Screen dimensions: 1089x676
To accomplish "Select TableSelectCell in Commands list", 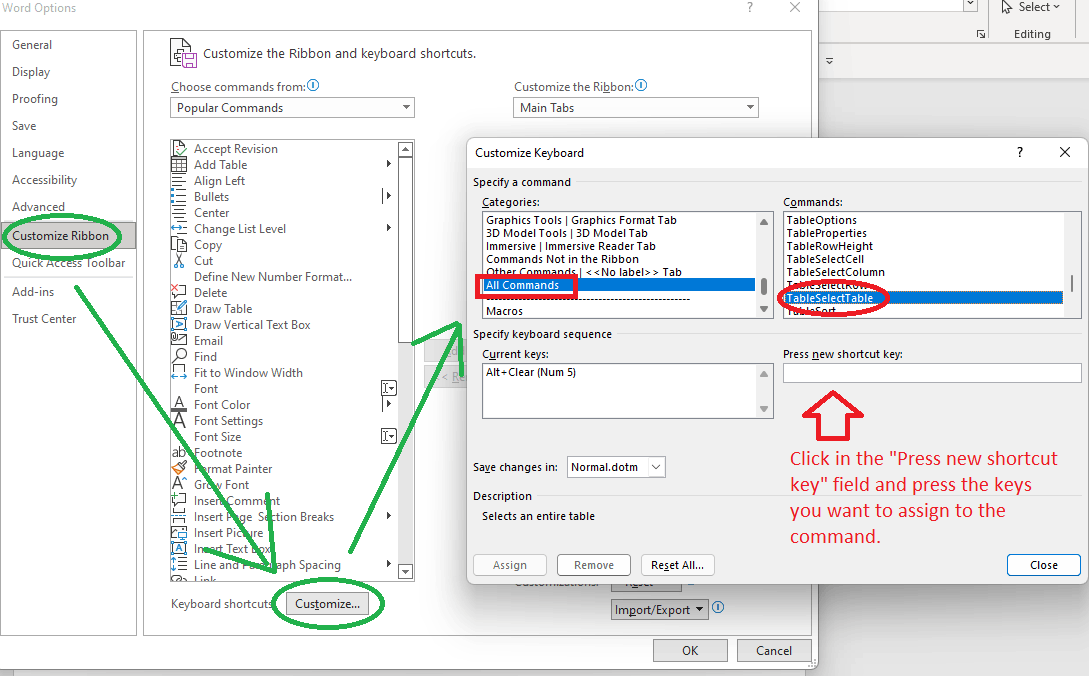I will (825, 259).
